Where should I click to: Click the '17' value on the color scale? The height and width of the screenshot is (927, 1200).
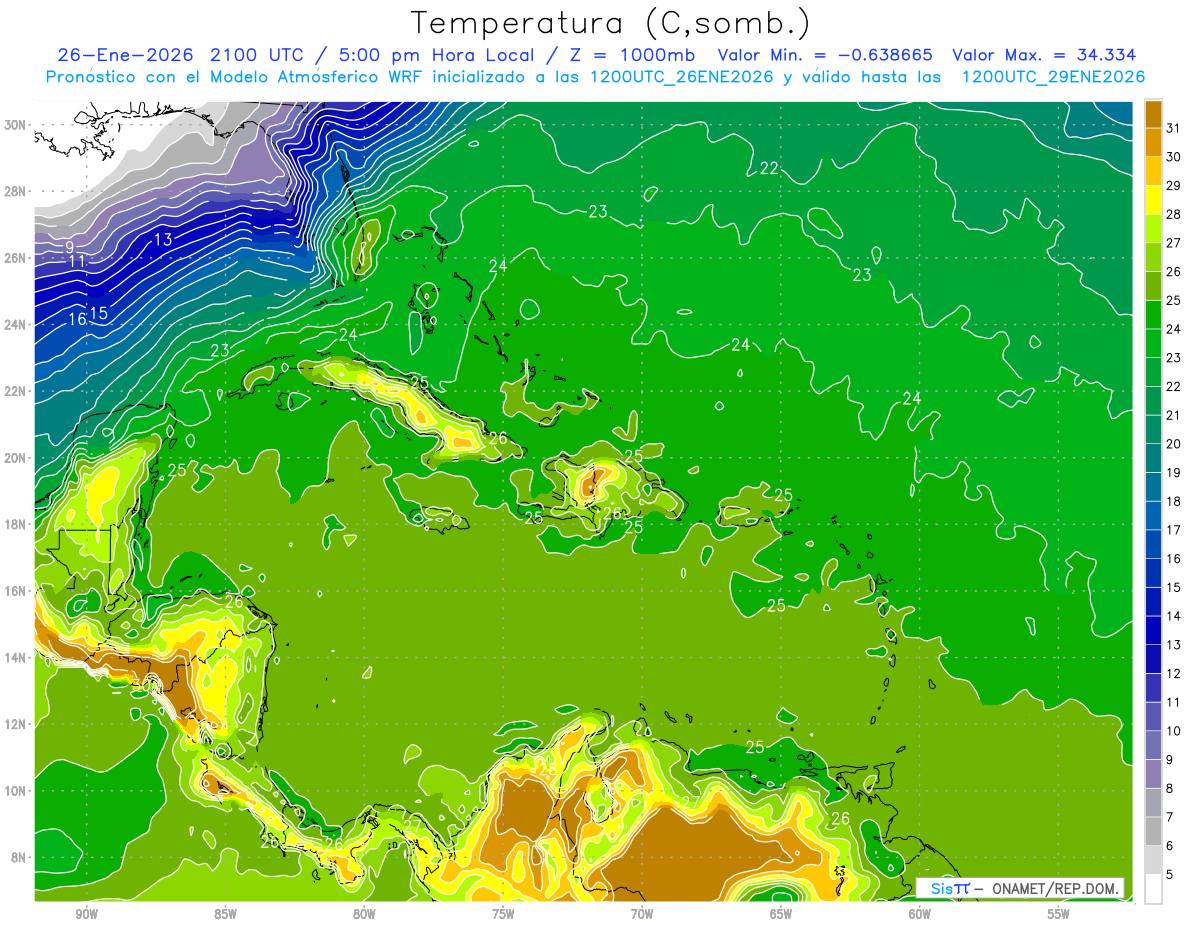[x=1175, y=530]
